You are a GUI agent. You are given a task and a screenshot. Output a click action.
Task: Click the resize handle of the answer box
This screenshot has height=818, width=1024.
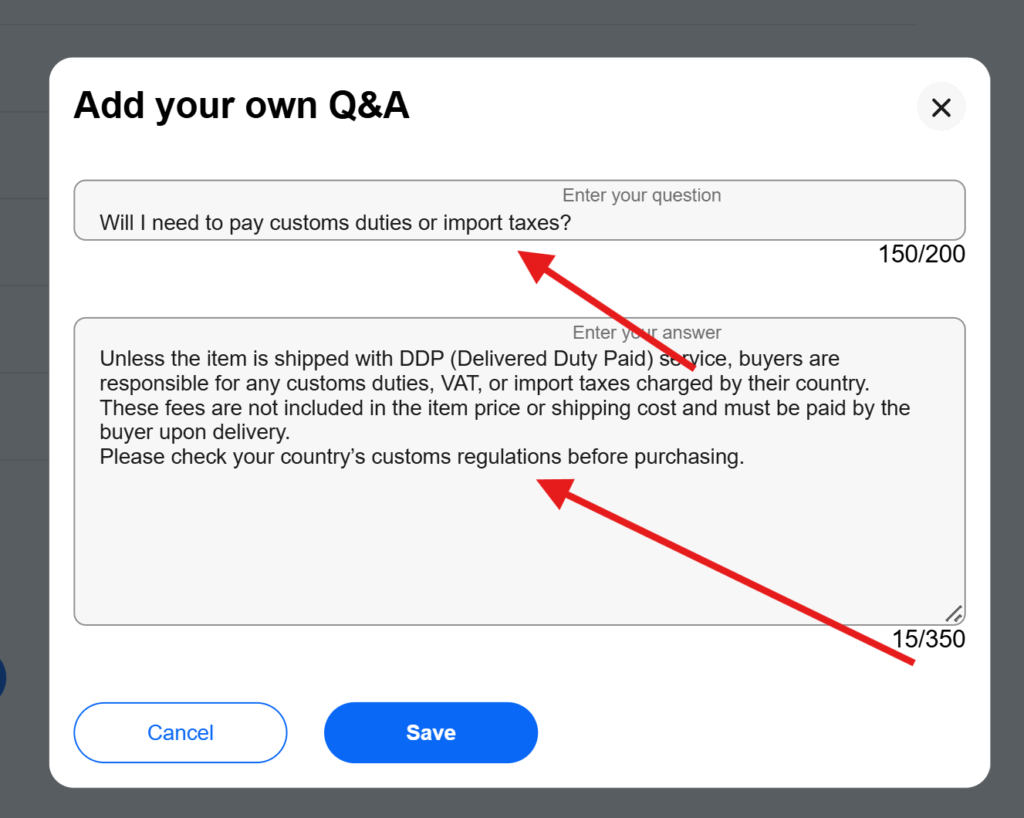tap(953, 614)
